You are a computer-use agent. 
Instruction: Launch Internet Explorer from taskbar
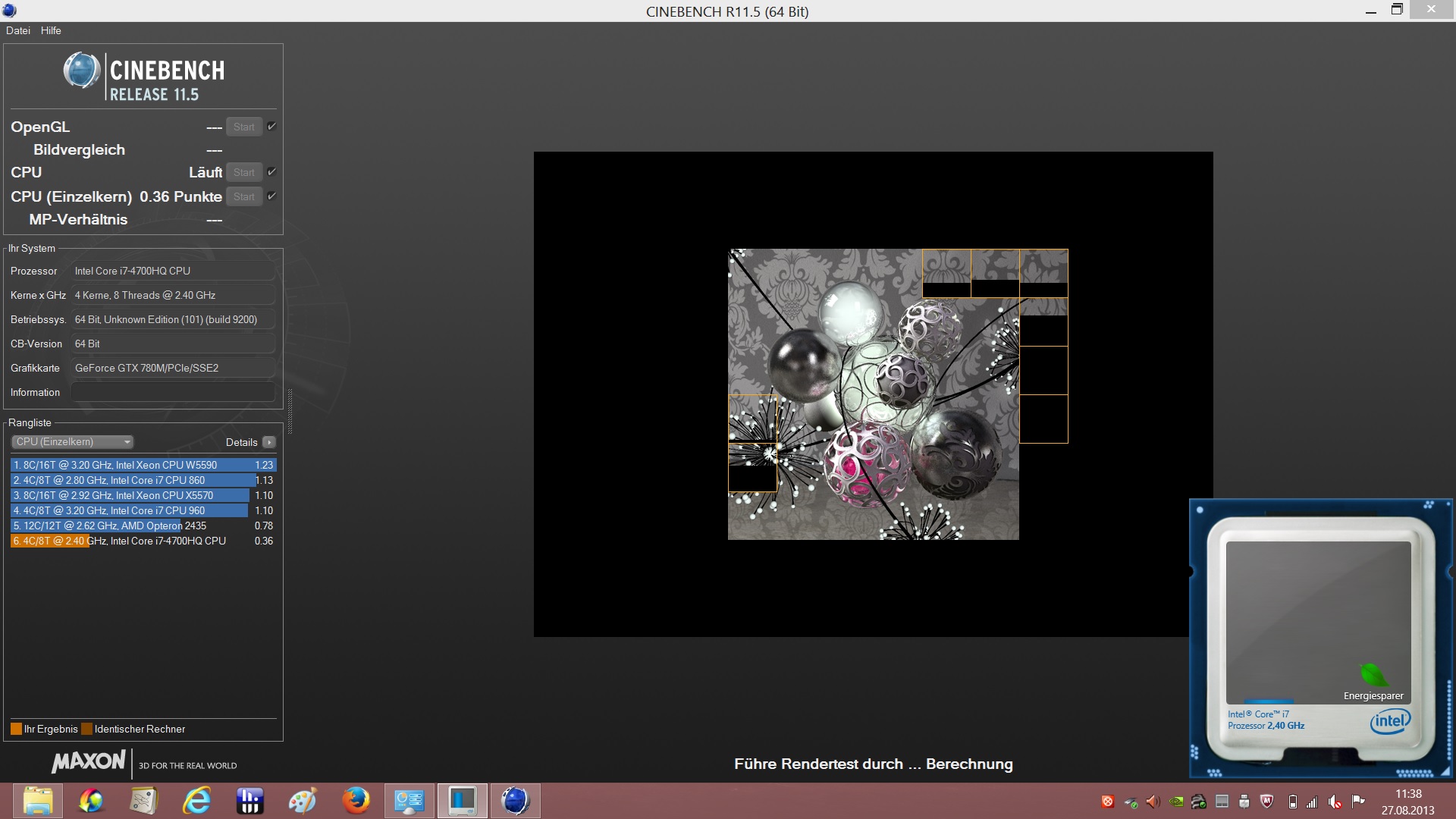[196, 801]
